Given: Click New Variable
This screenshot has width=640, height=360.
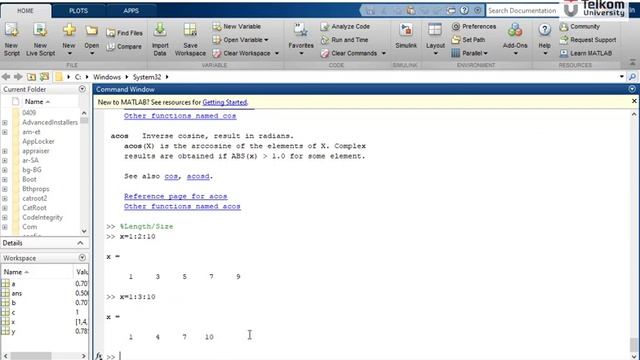Looking at the screenshot, I should [x=236, y=27].
